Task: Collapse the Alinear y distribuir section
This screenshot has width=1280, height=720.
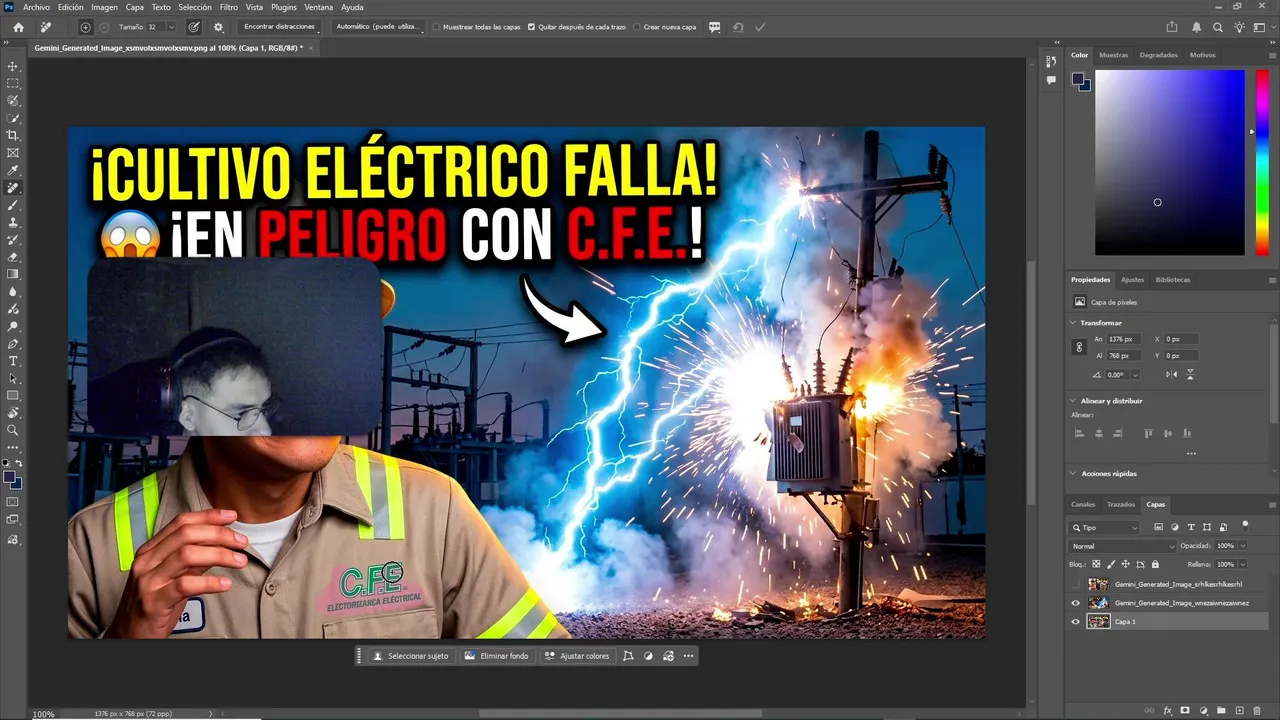Action: click(1073, 400)
